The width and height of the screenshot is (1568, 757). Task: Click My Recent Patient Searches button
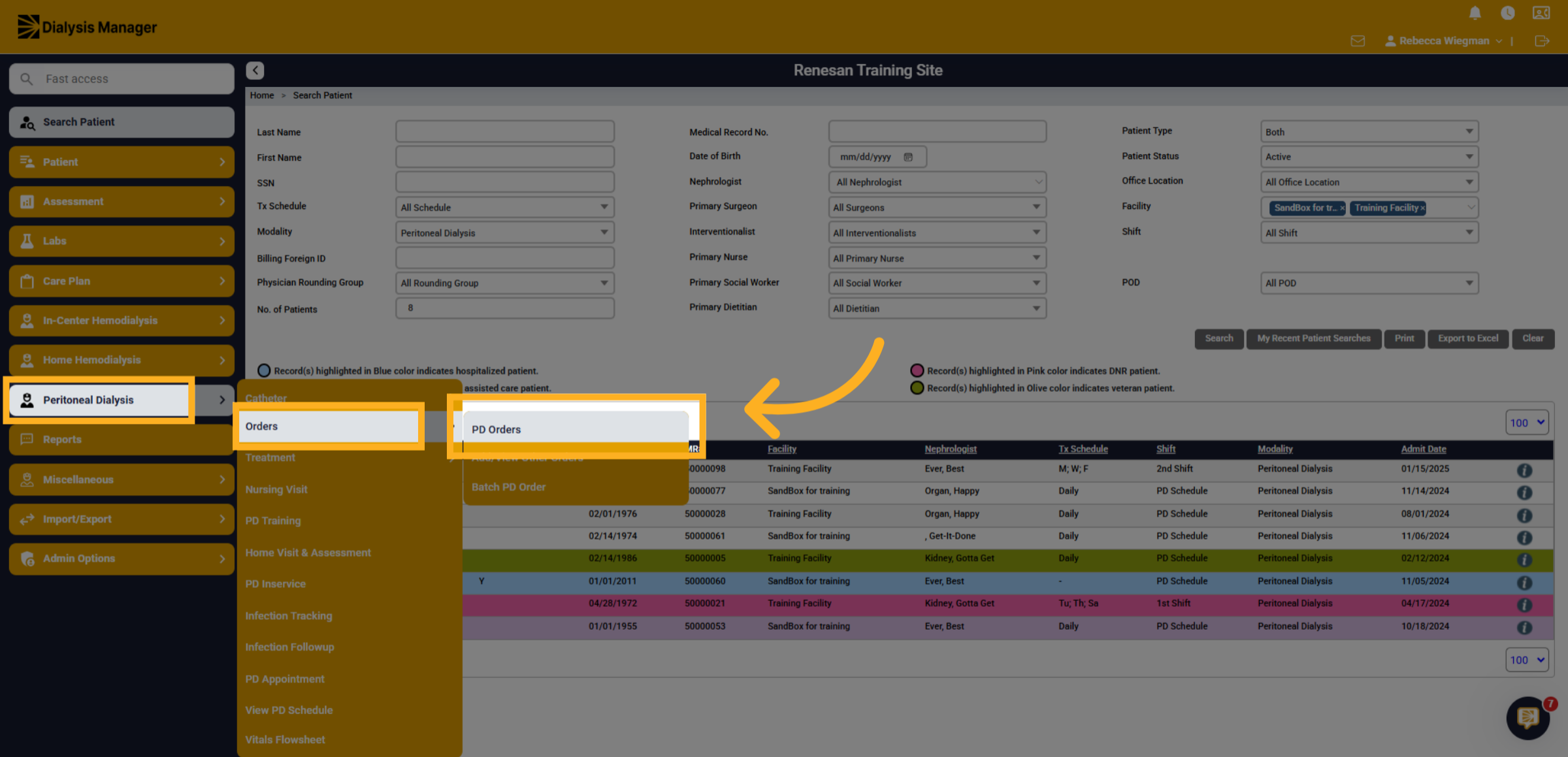1313,338
